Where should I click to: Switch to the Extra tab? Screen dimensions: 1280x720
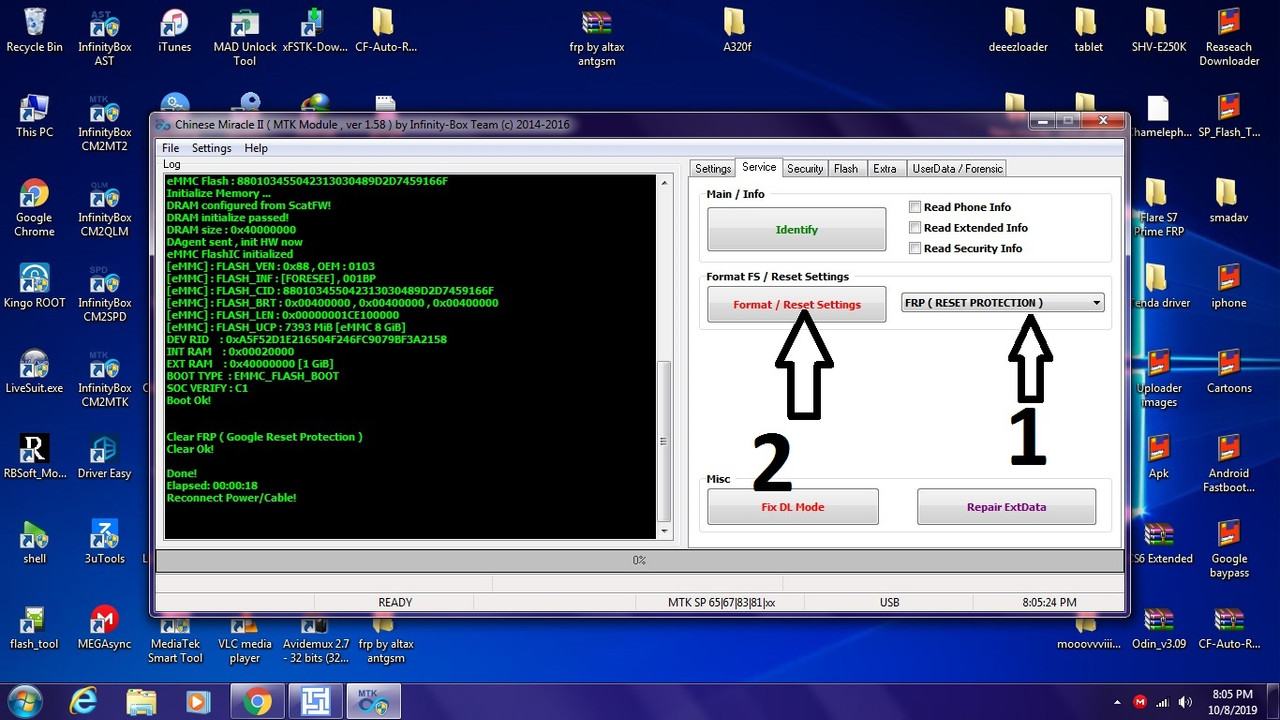(885, 169)
